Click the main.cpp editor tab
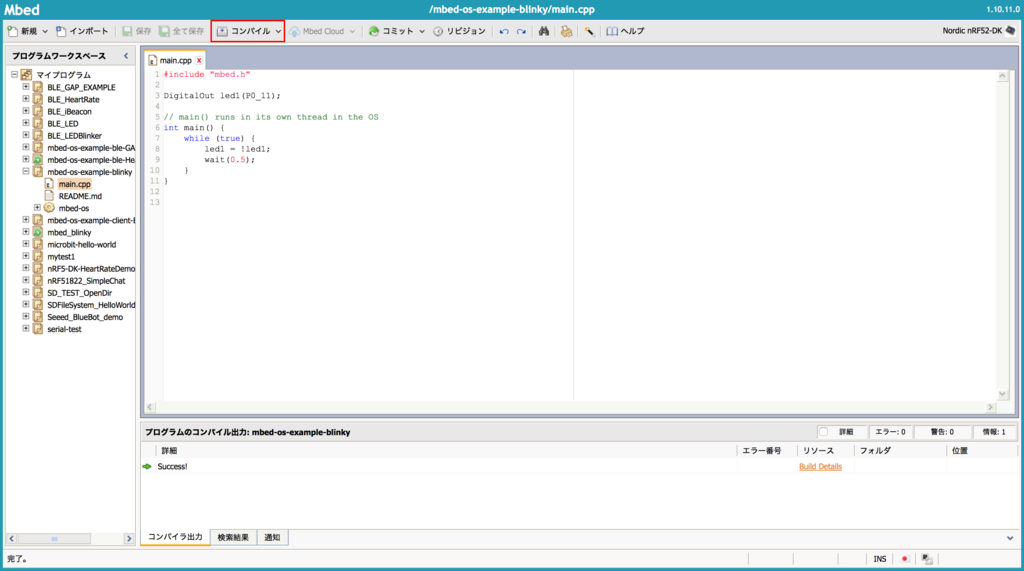Screen dimensions: 1024x571 pos(175,60)
